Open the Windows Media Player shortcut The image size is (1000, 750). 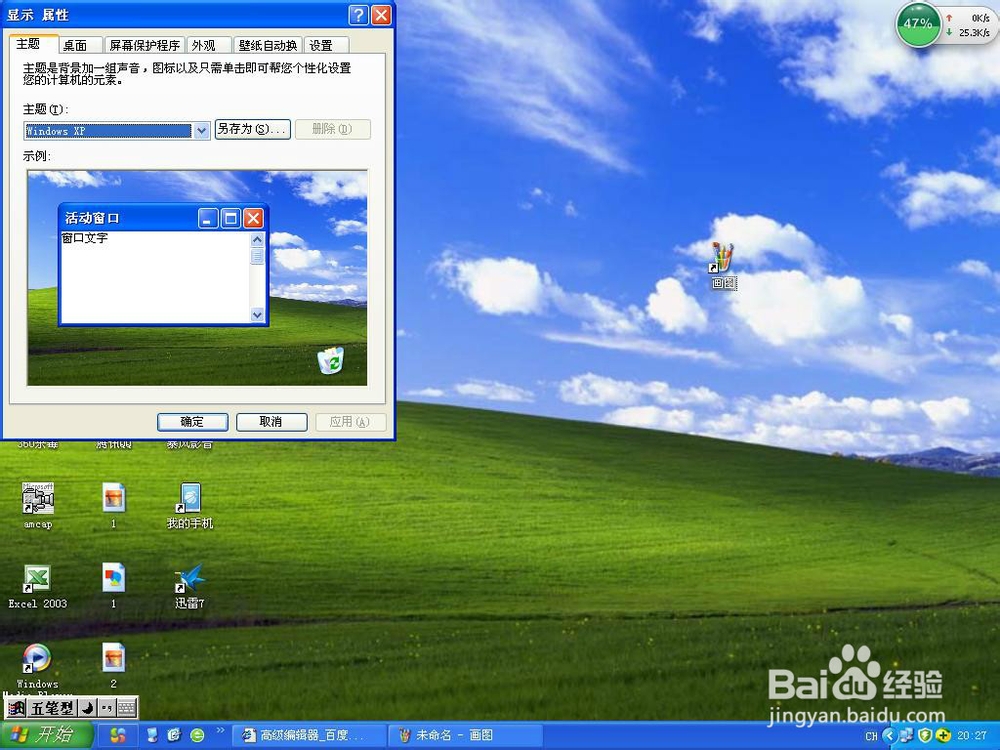pyautogui.click(x=38, y=666)
